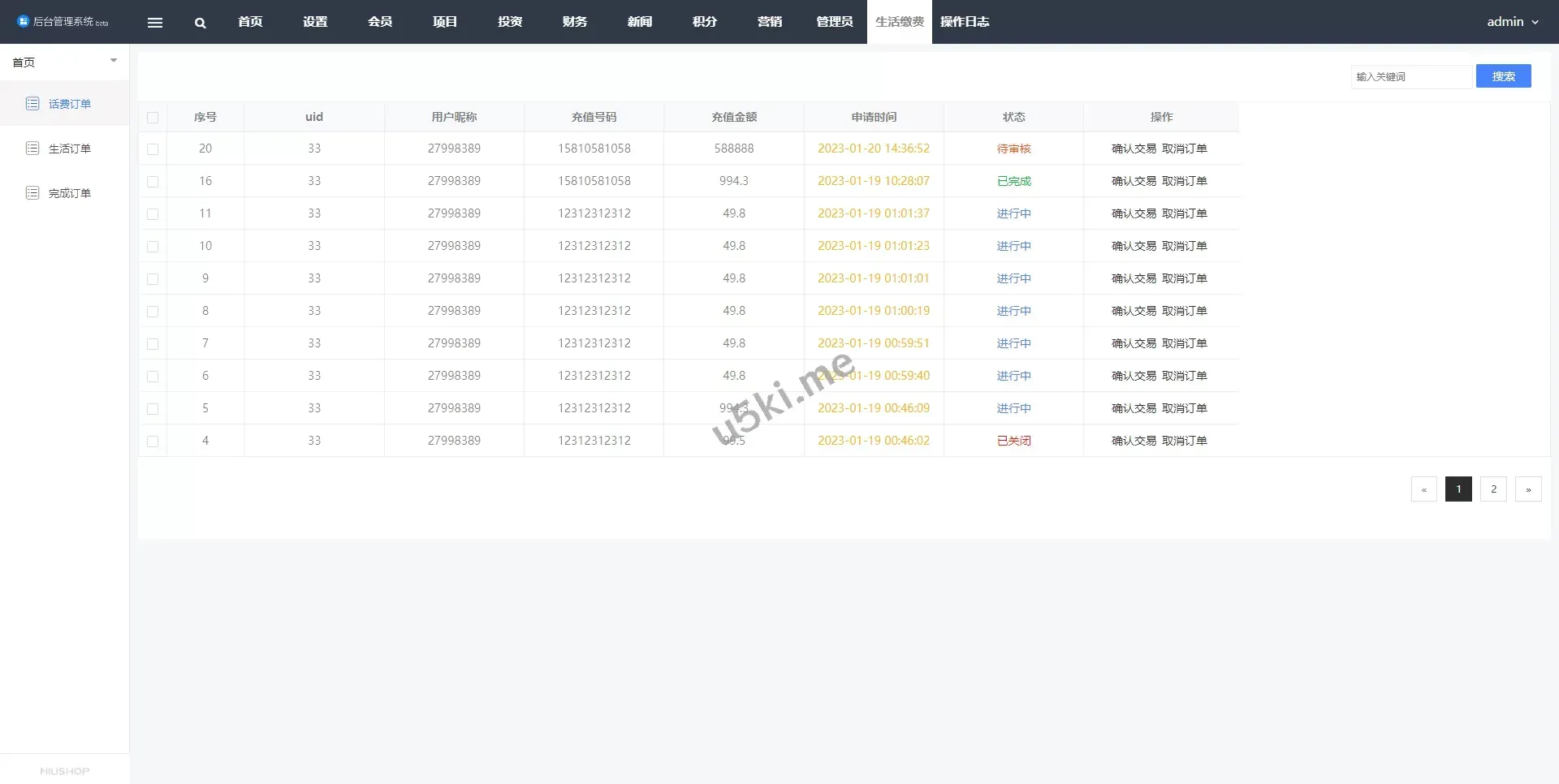Click 取消订单 for order number 16
The image size is (1559, 784).
1185,181
